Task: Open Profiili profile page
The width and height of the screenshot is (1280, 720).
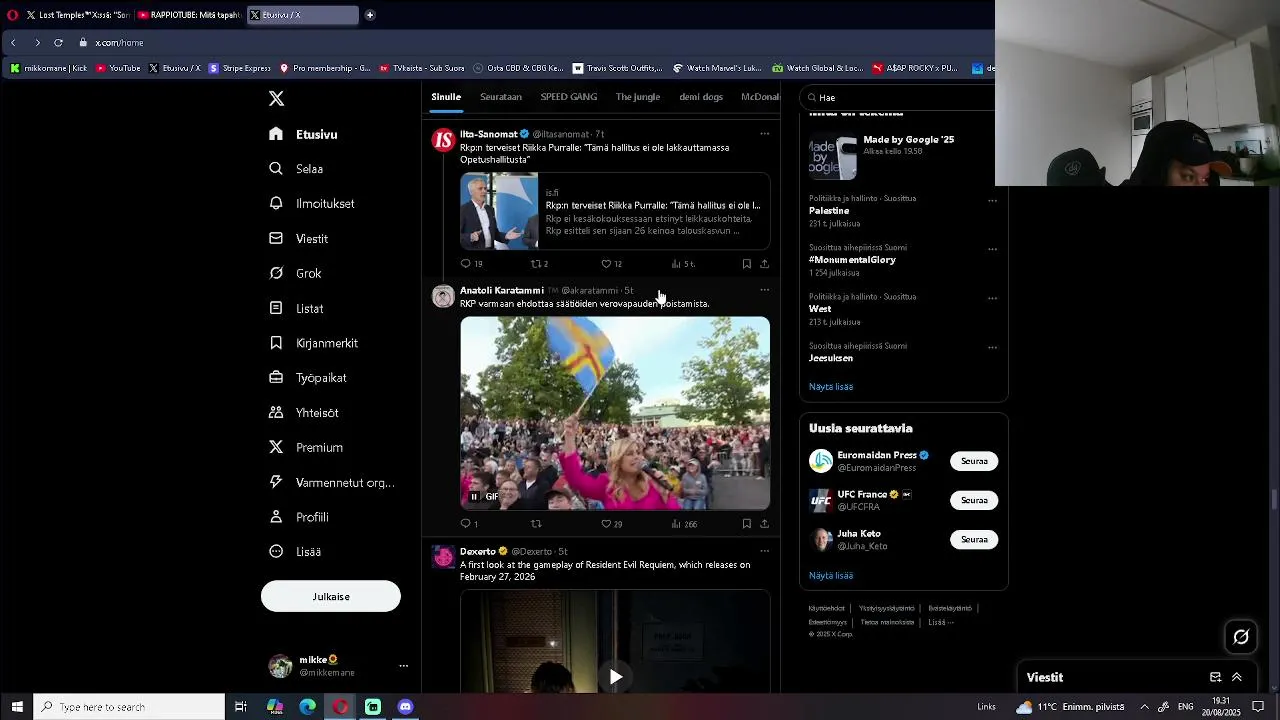Action: 299,517
